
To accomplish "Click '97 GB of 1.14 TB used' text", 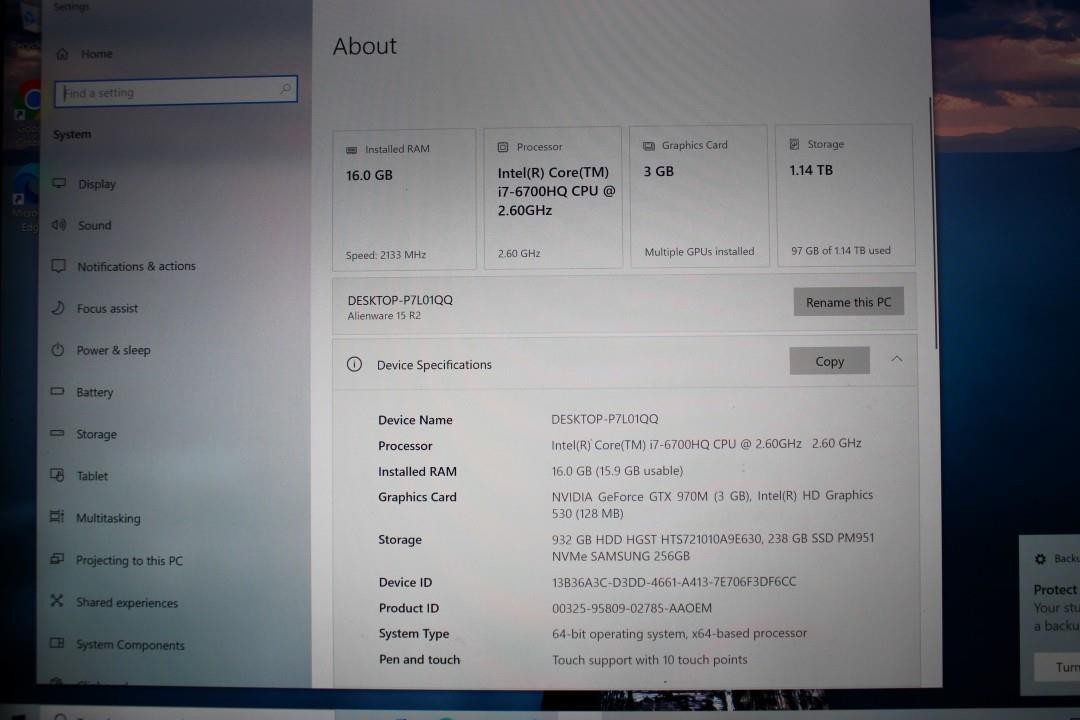I will click(840, 251).
